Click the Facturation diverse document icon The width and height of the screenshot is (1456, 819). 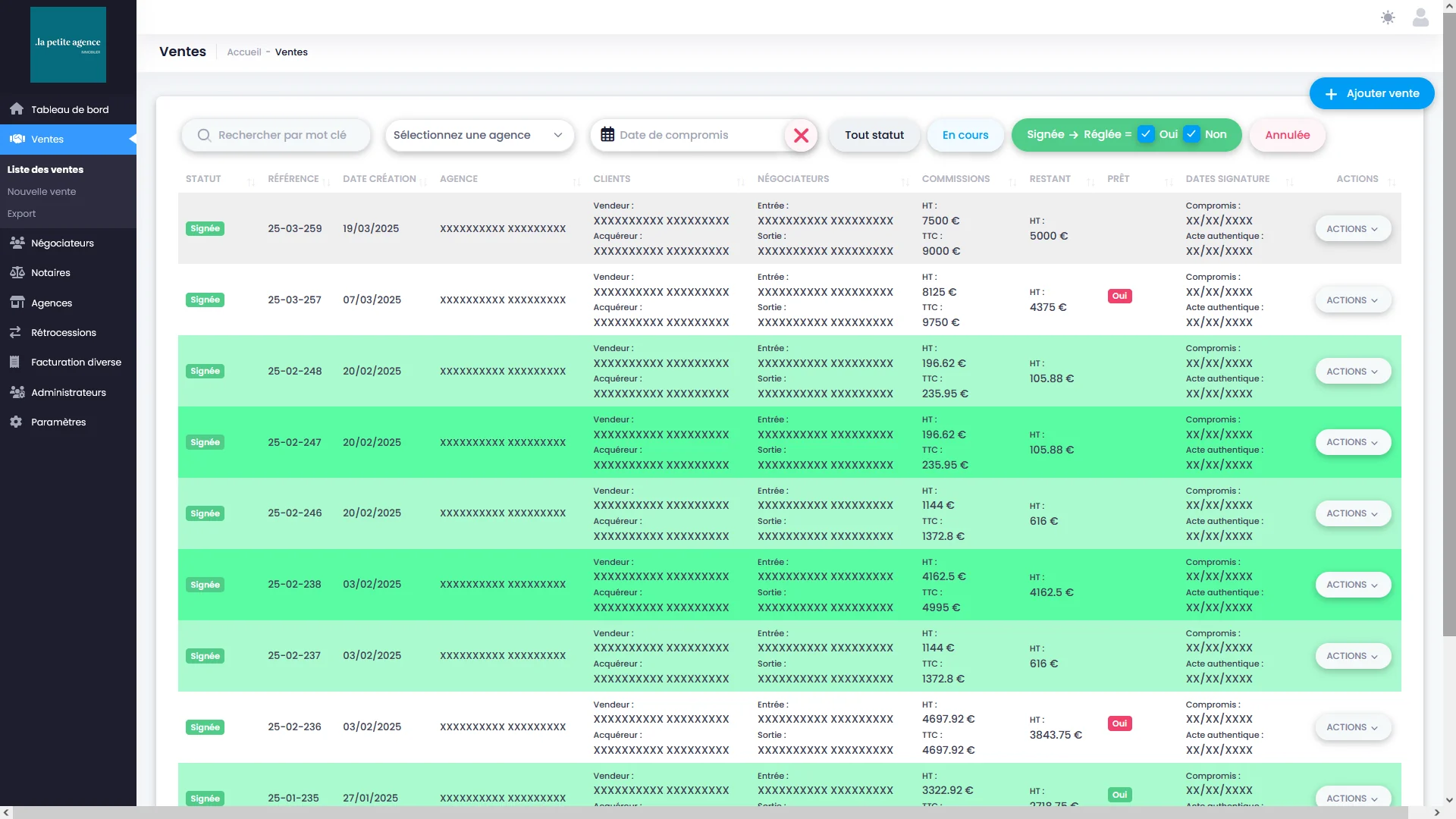tap(15, 362)
